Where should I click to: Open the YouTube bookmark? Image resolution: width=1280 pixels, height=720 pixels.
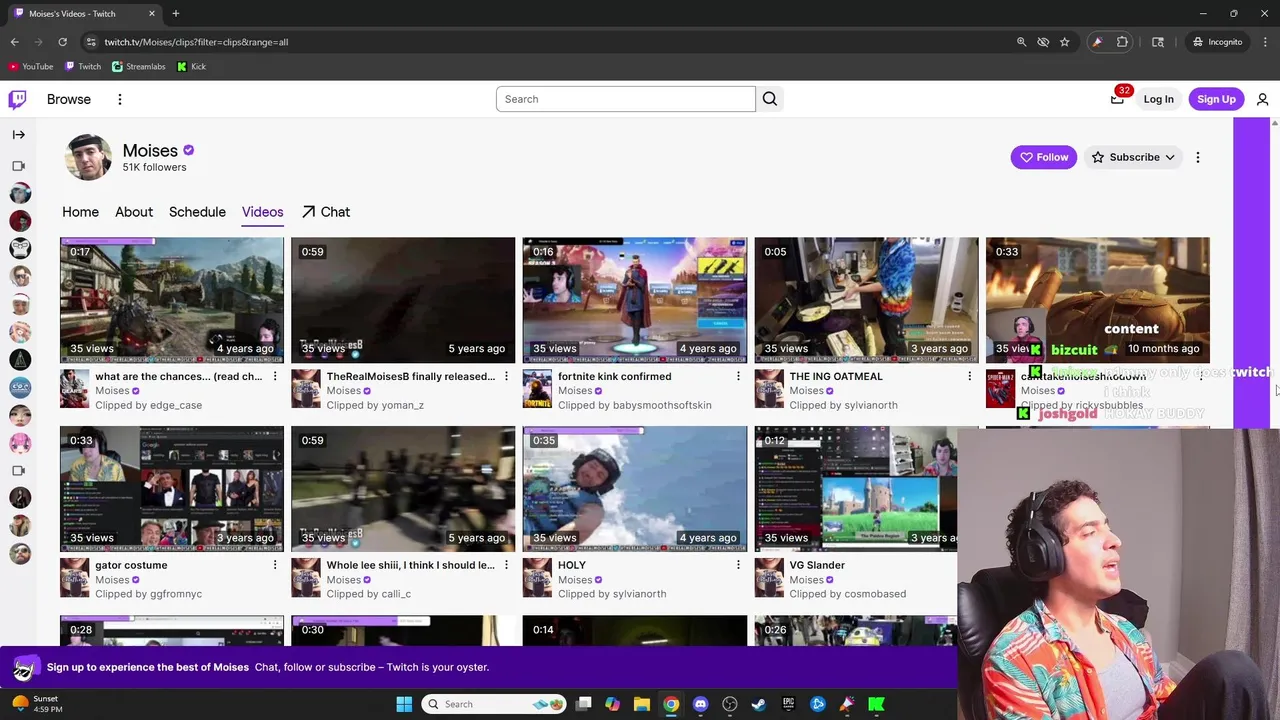(x=31, y=66)
